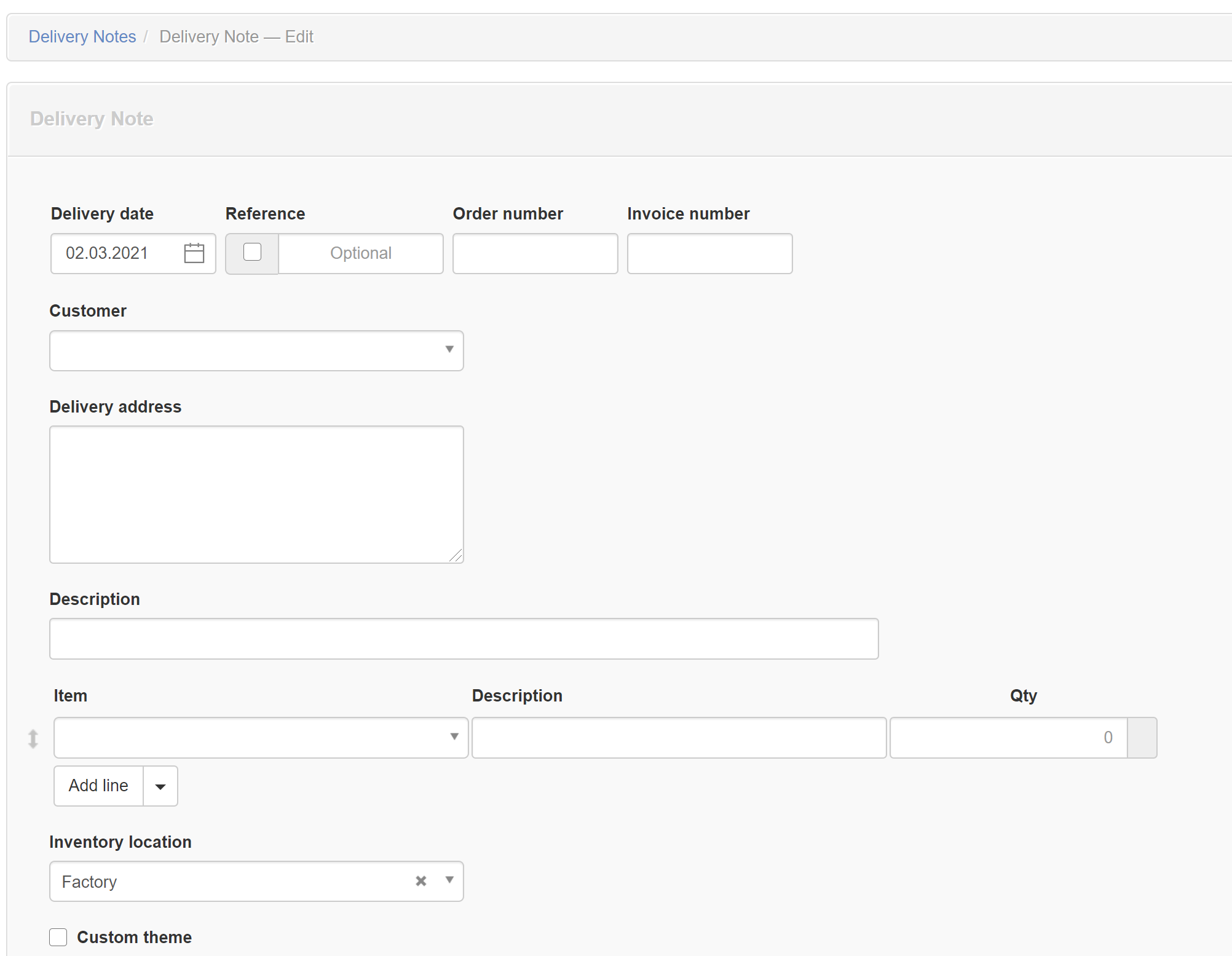Expand the Add line caret menu
This screenshot has width=1232, height=956.
click(160, 786)
